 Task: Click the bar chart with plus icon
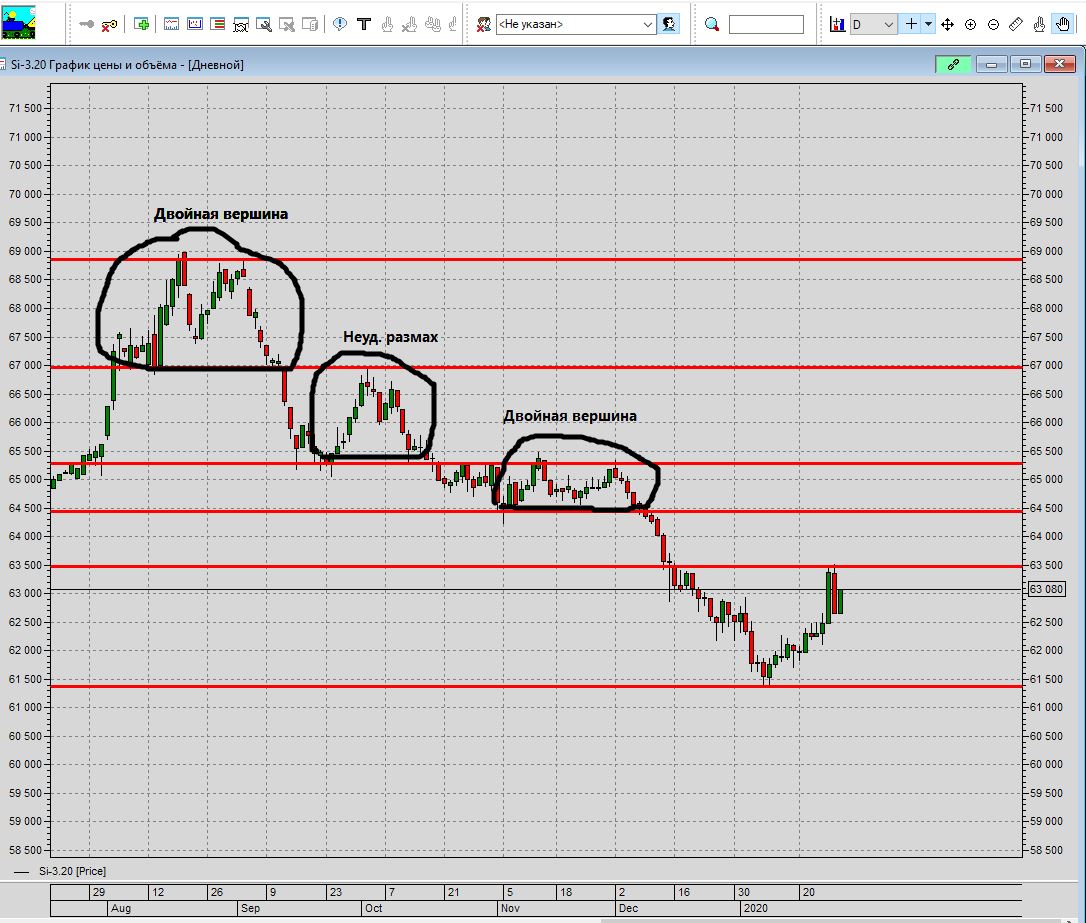[x=837, y=24]
